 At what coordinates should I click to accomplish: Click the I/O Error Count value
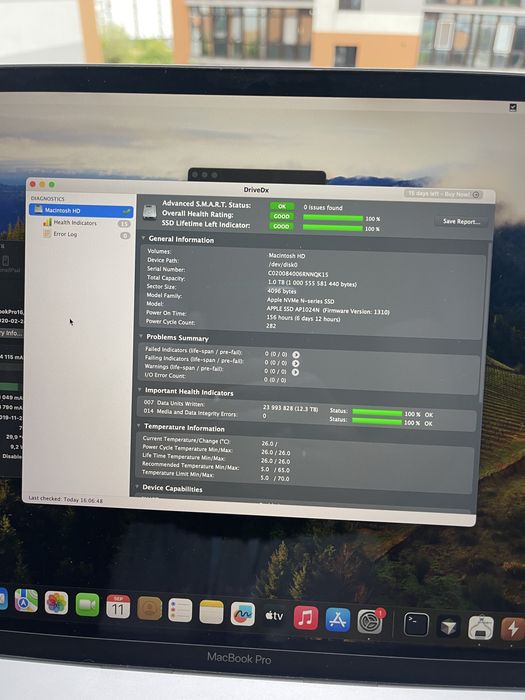point(275,380)
